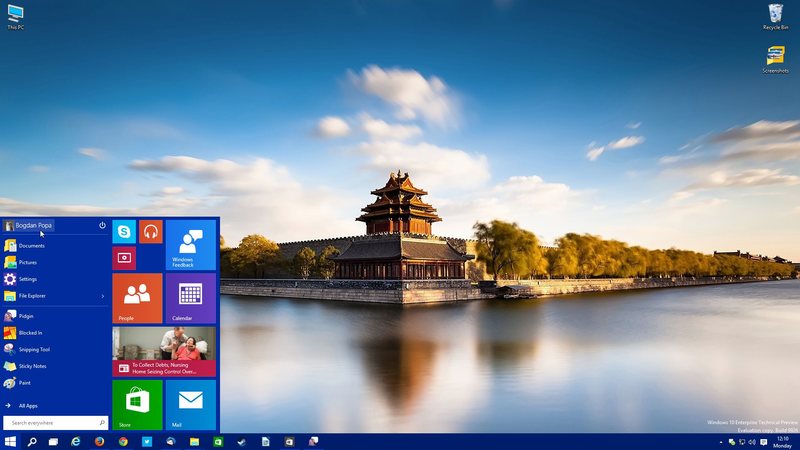Open the Skype tile
The height and width of the screenshot is (450, 800).
124,231
